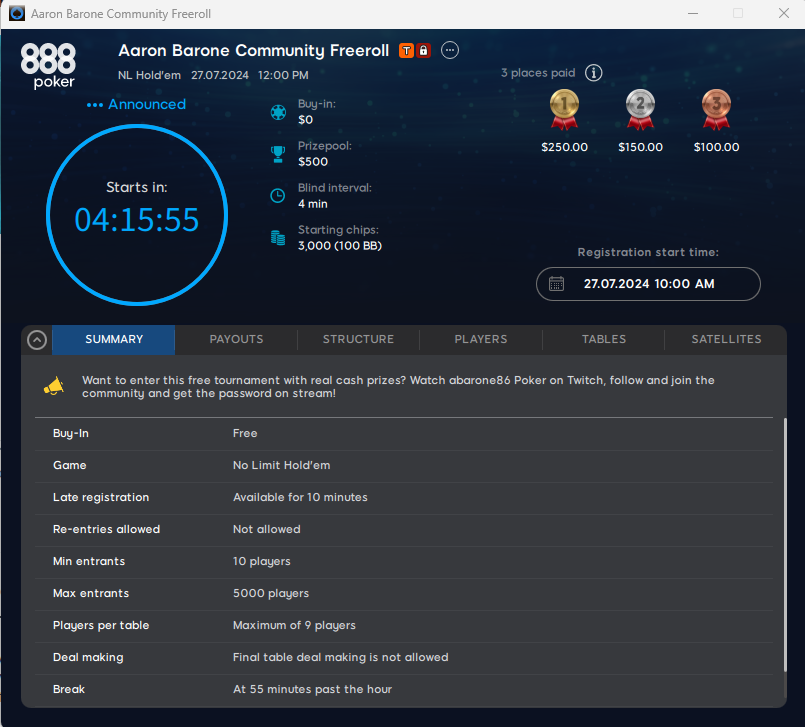This screenshot has height=727, width=805.
Task: Click the summary panel vertical scrollbar
Action: pos(785,544)
